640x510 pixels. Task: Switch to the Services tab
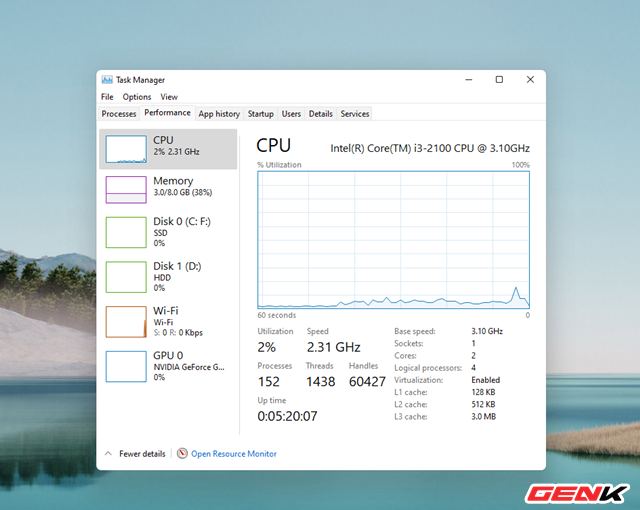[355, 114]
